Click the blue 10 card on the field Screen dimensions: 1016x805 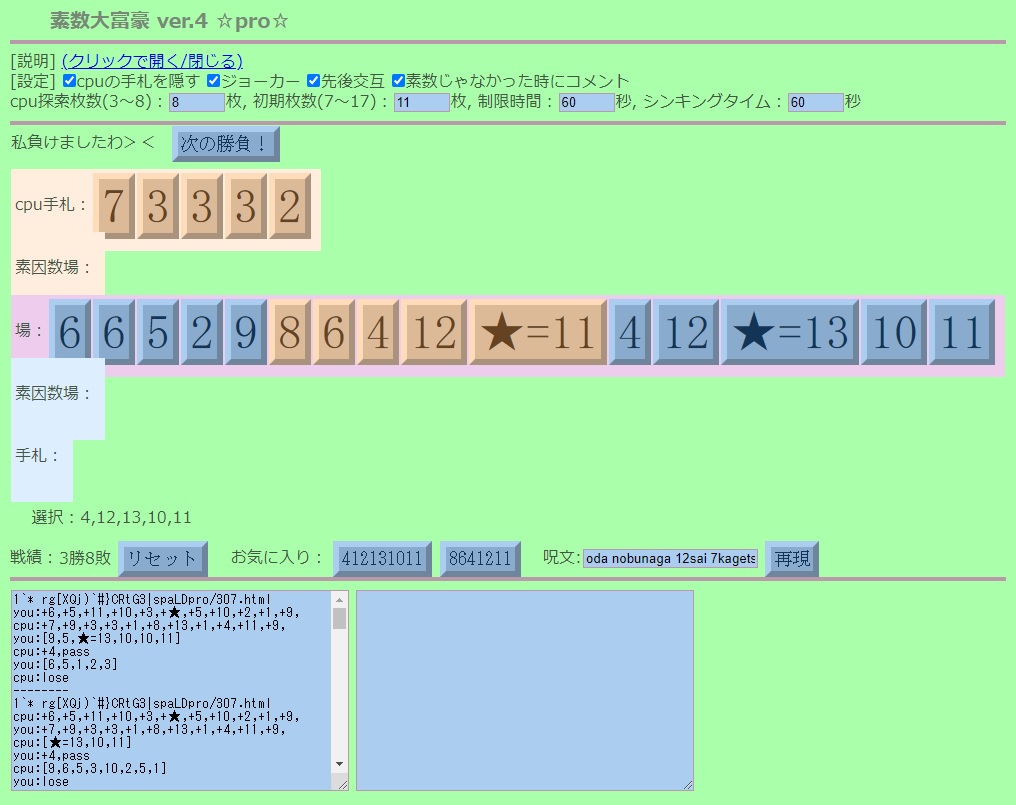tap(894, 332)
